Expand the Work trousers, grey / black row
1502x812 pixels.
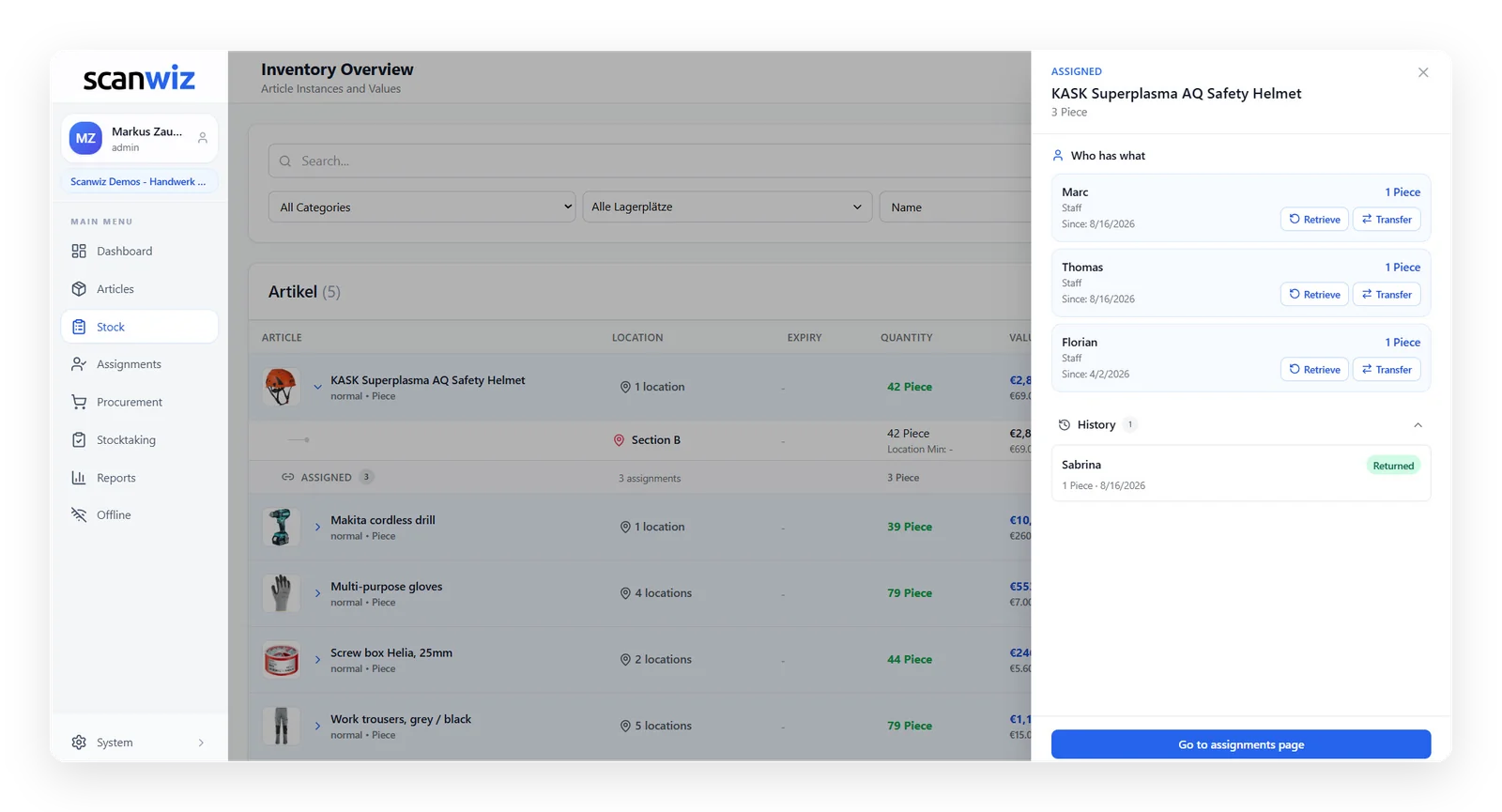(x=317, y=726)
